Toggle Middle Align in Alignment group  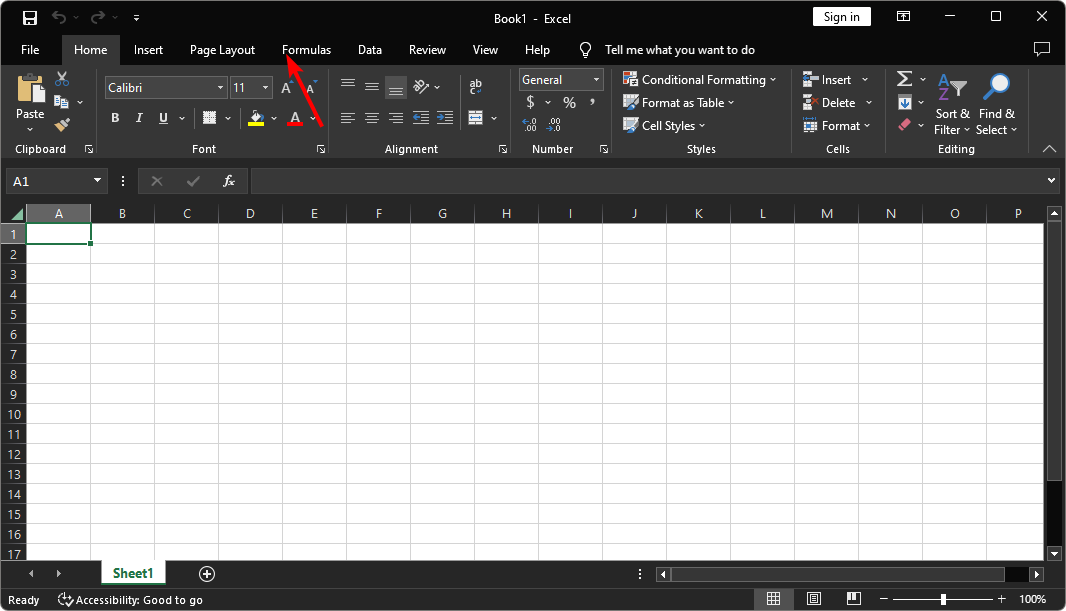[x=372, y=86]
